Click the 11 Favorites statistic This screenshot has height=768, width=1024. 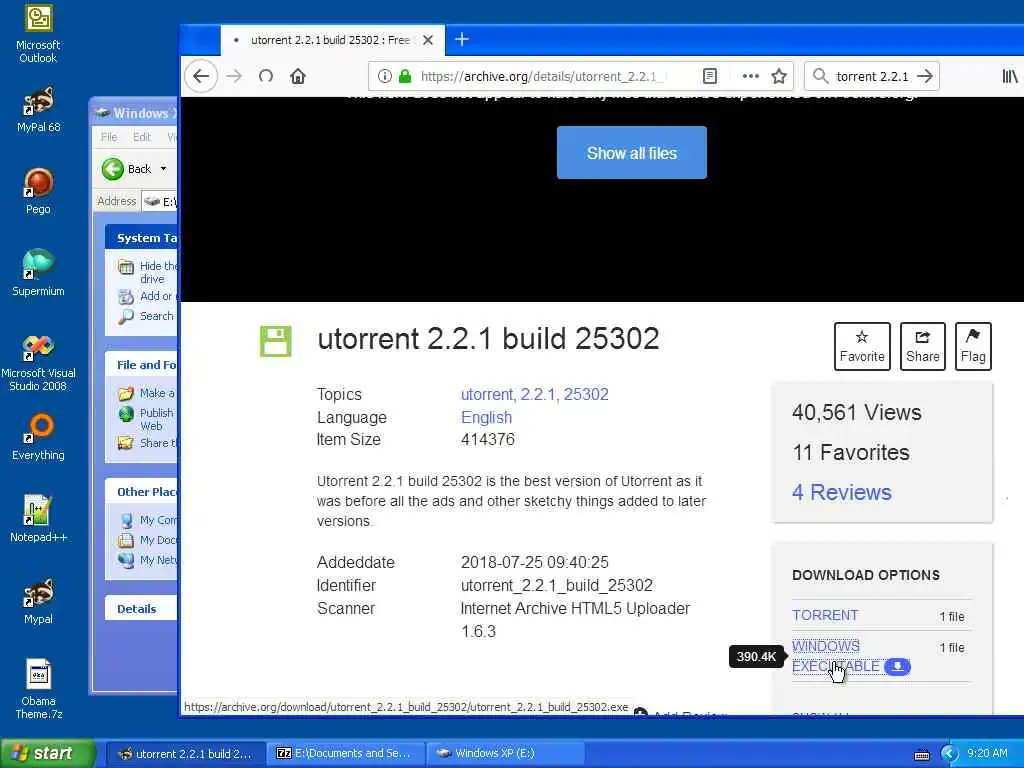coord(851,453)
